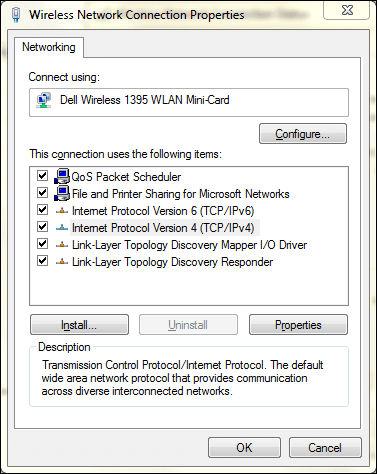Close the Wireless Network Connection Properties window
The width and height of the screenshot is (377, 474).
347,10
